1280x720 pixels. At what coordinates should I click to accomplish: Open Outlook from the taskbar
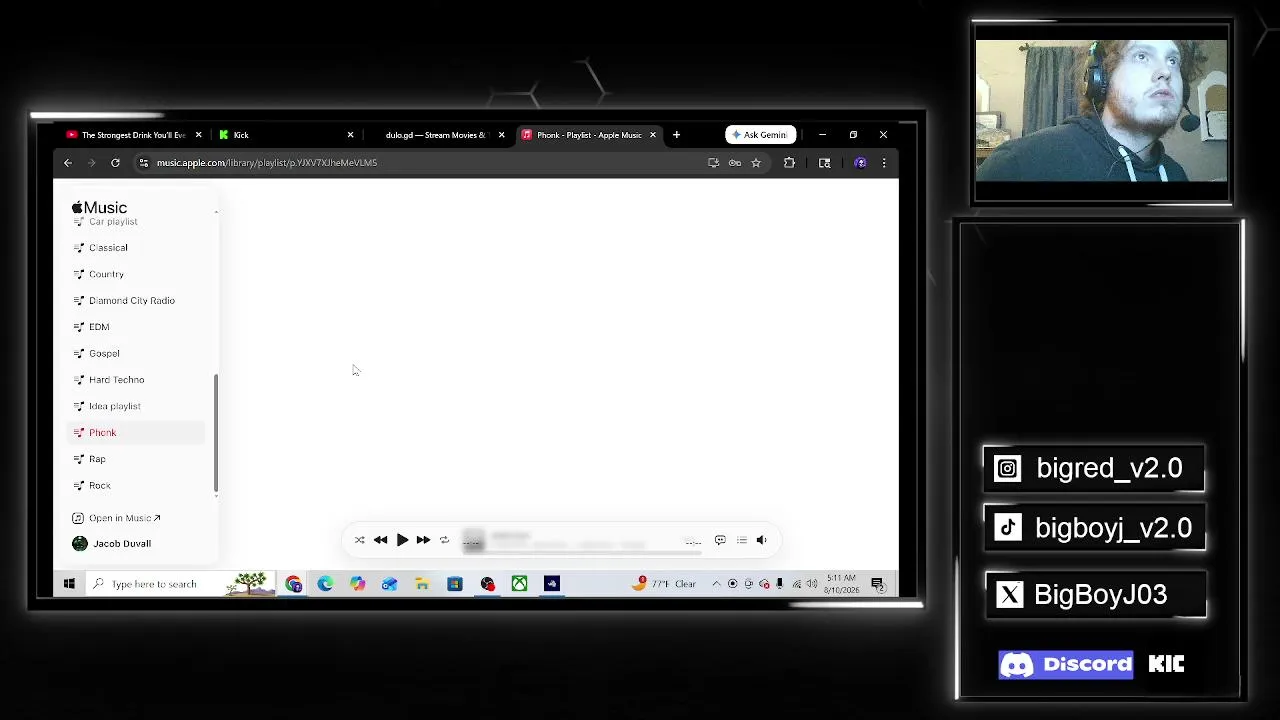[389, 584]
